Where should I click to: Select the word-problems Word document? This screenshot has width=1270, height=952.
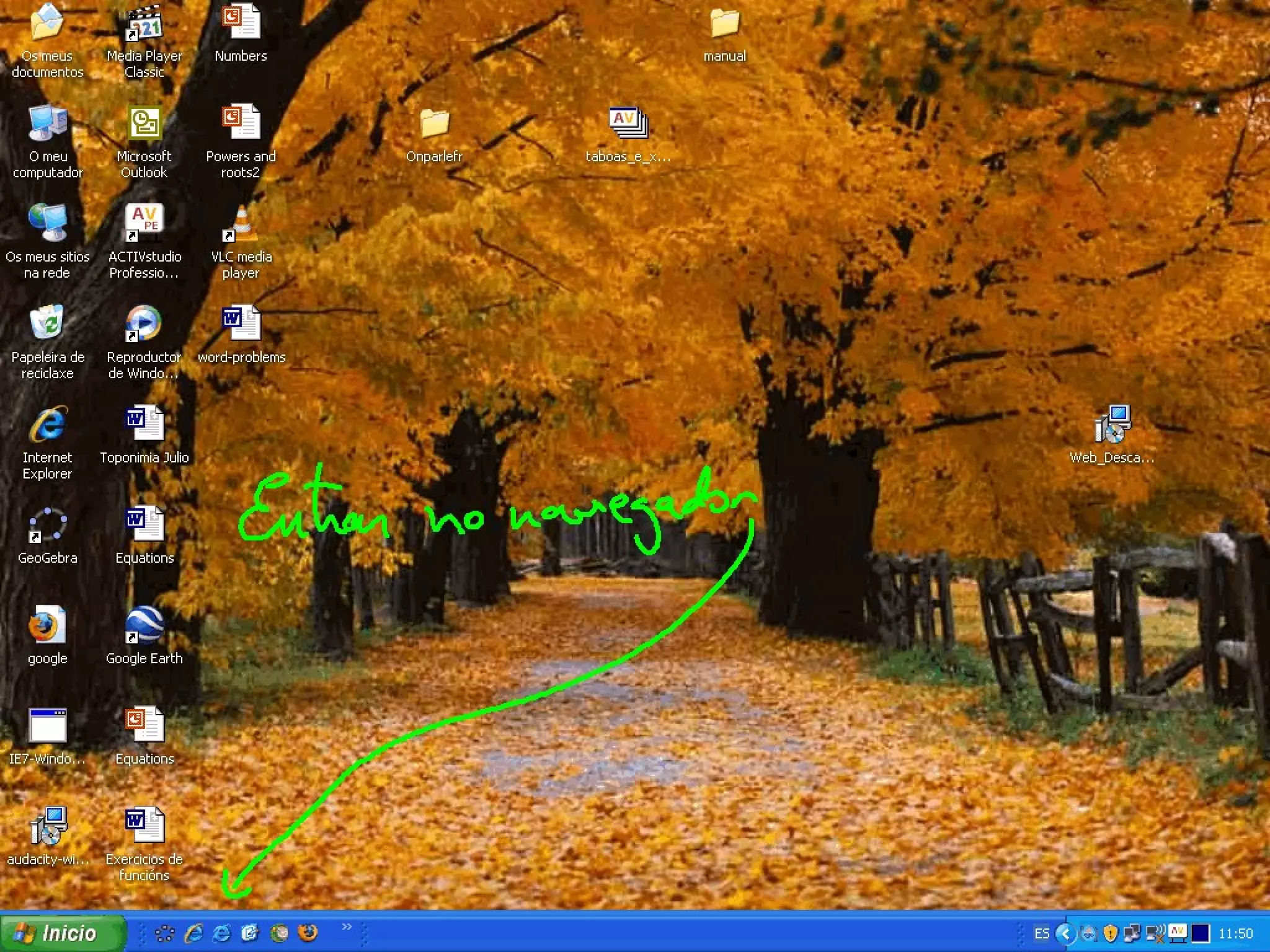241,324
